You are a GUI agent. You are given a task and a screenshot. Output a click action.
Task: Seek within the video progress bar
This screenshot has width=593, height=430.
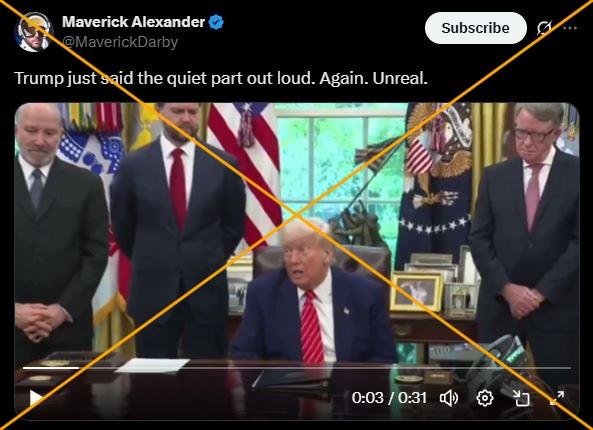pos(297,368)
